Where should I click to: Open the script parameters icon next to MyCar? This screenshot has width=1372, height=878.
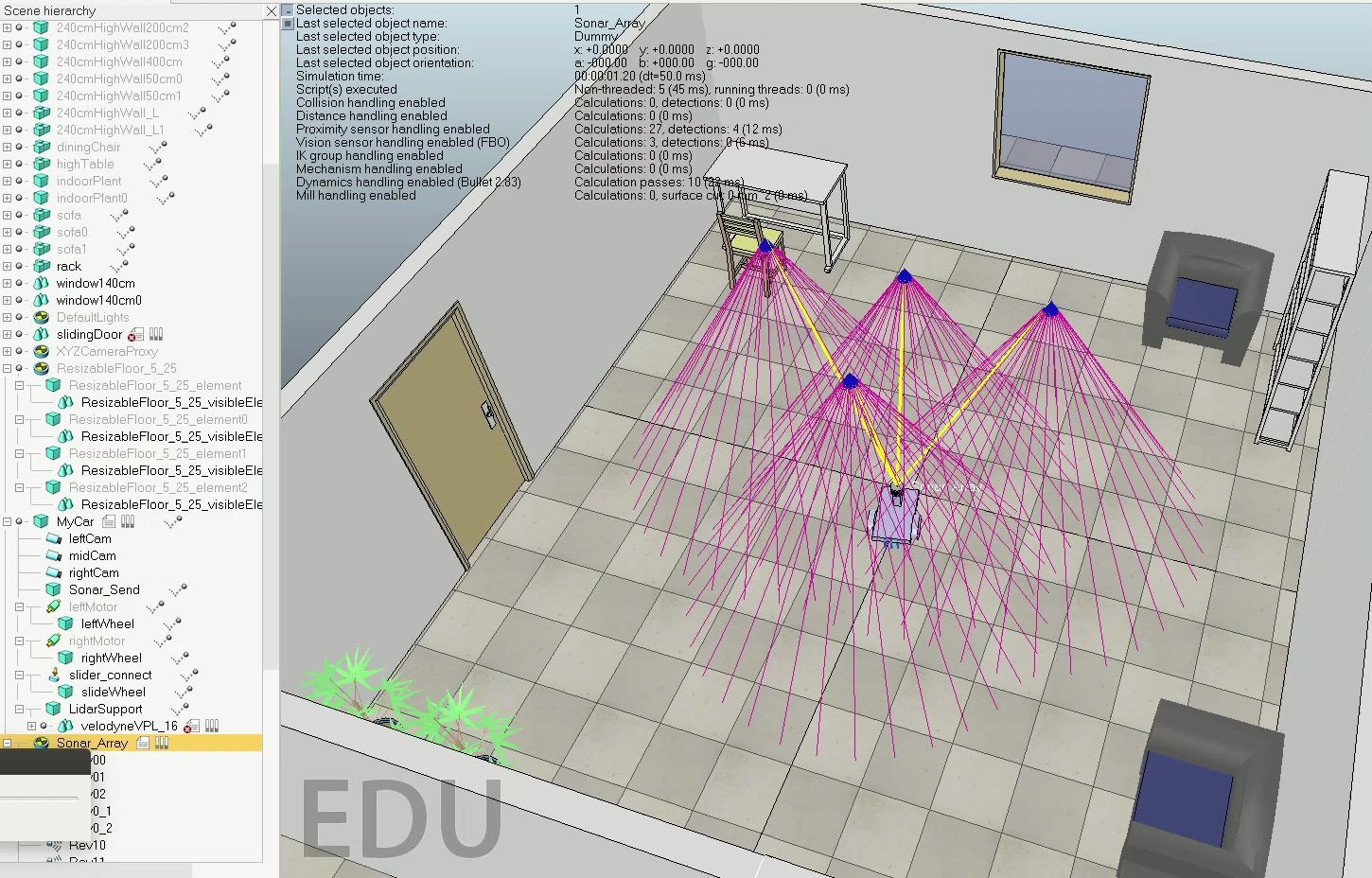point(128,522)
